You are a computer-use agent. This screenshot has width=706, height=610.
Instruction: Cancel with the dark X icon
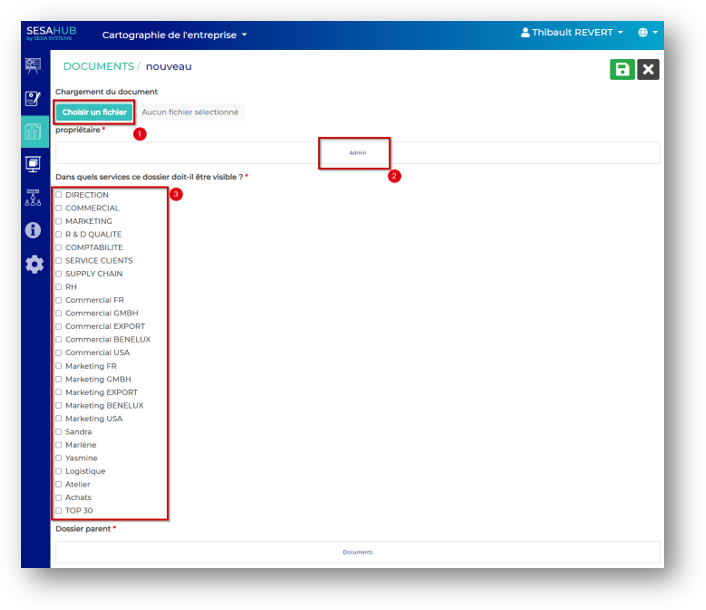pyautogui.click(x=648, y=69)
